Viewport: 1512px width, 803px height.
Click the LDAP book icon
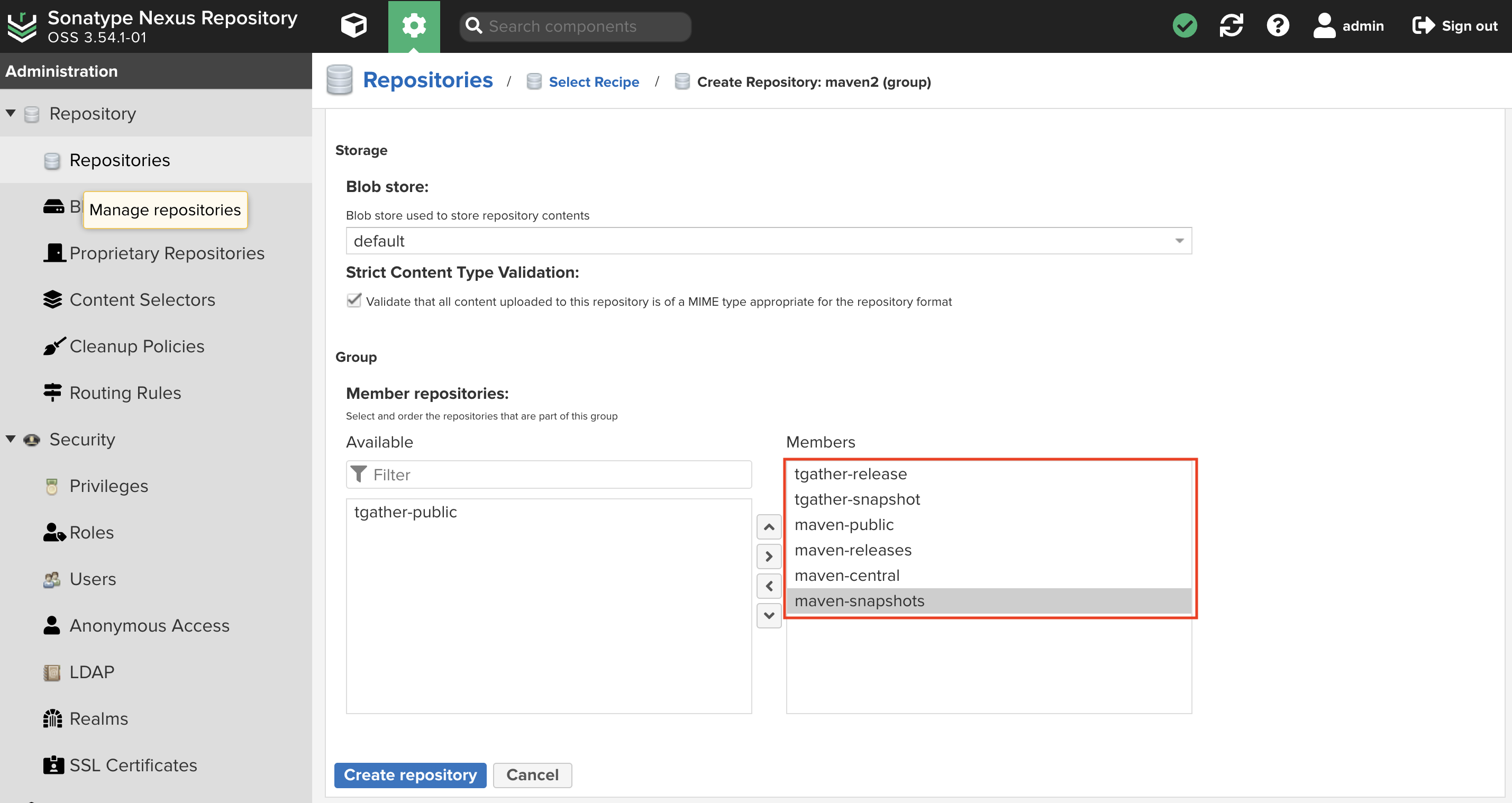[52, 672]
